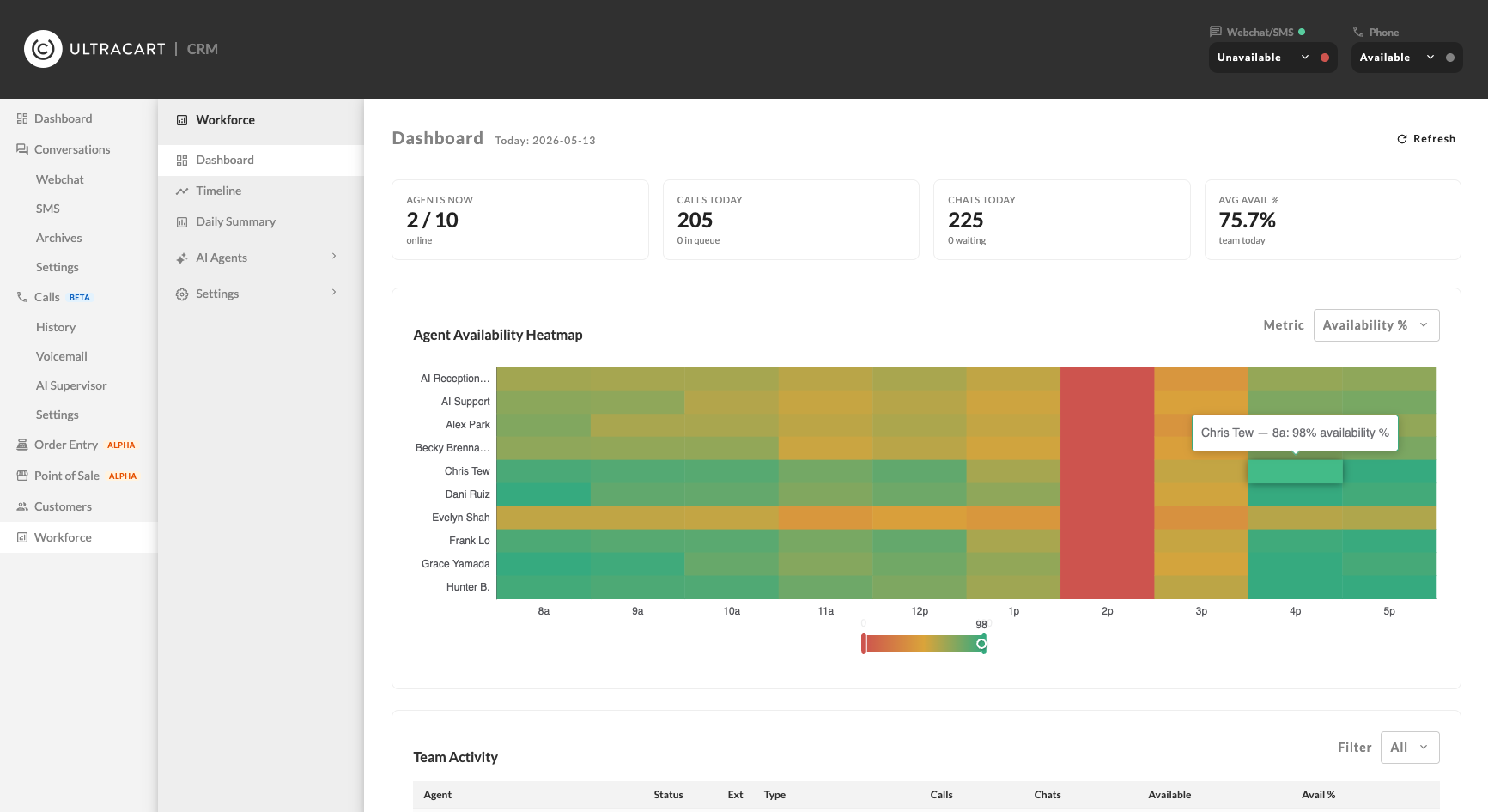The image size is (1488, 812).
Task: Open the Phone Available status dropdown
Action: click(1406, 58)
